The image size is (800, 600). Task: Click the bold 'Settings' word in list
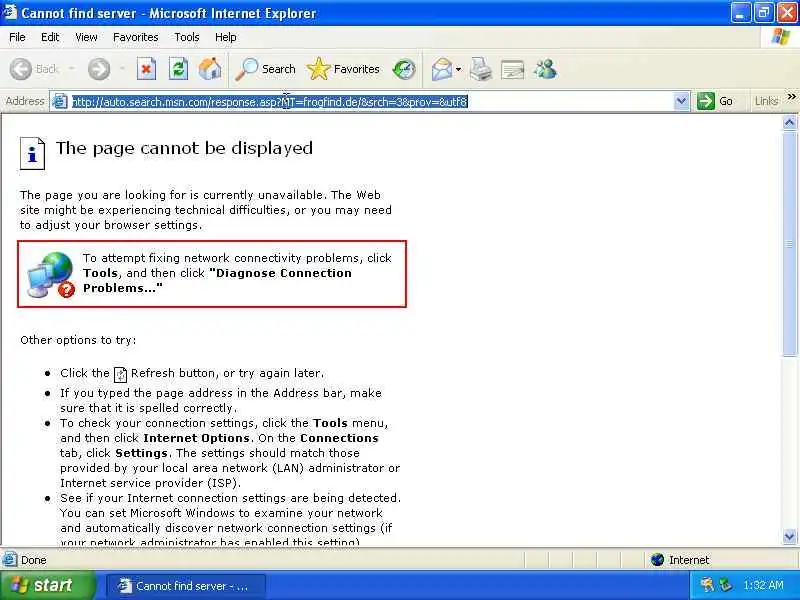141,453
